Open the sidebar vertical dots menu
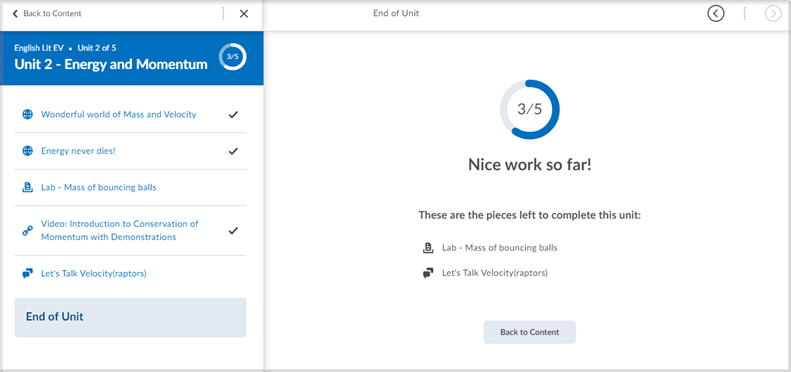This screenshot has width=791, height=372. click(x=223, y=14)
